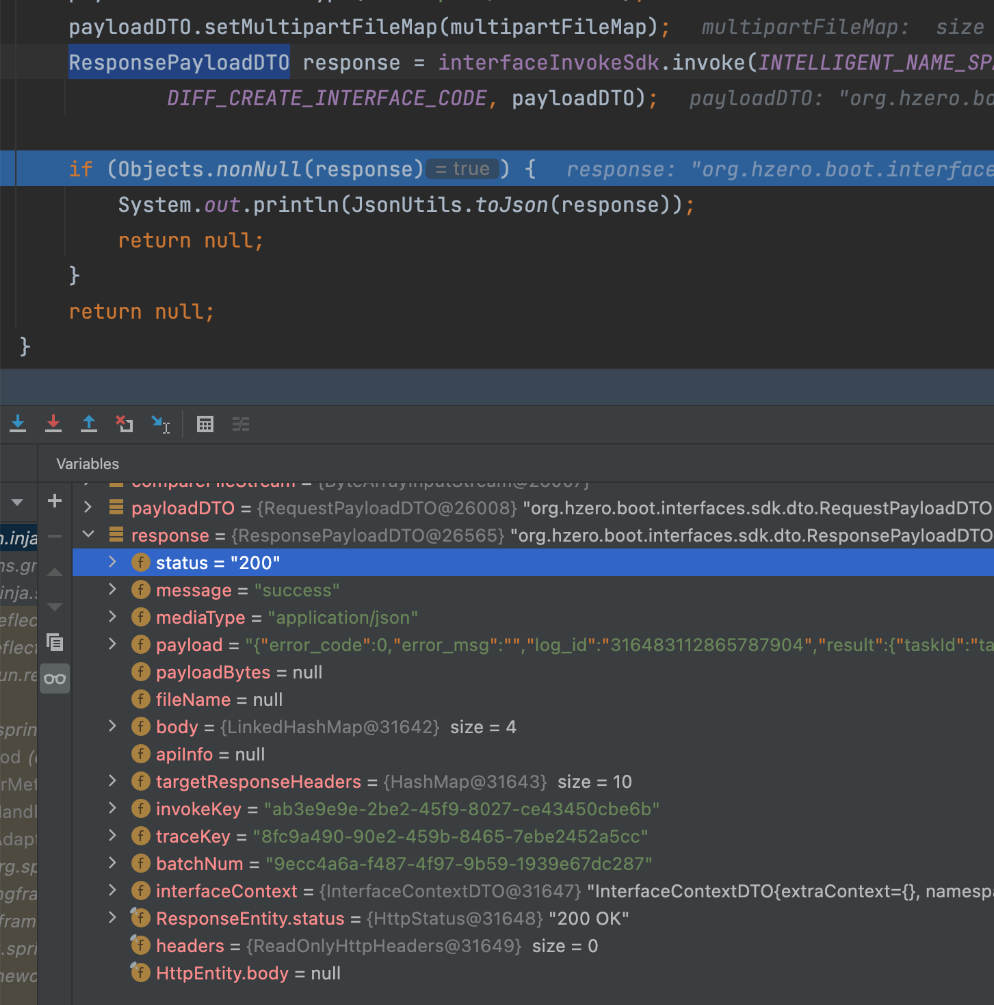
Task: Click DIFF_CREATE_INTERFACE_CODE constant in editor
Action: point(326,98)
